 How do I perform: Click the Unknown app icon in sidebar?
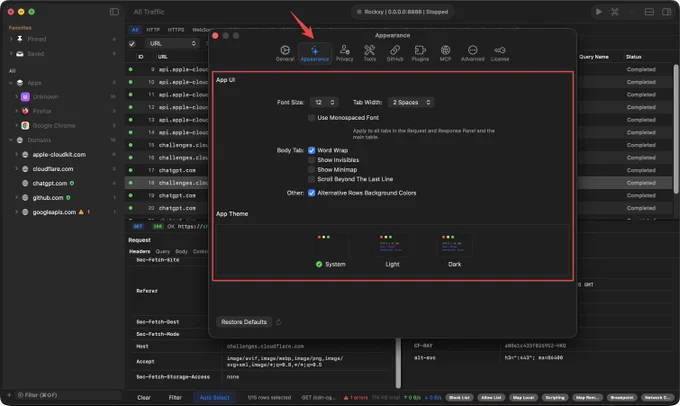(x=25, y=97)
